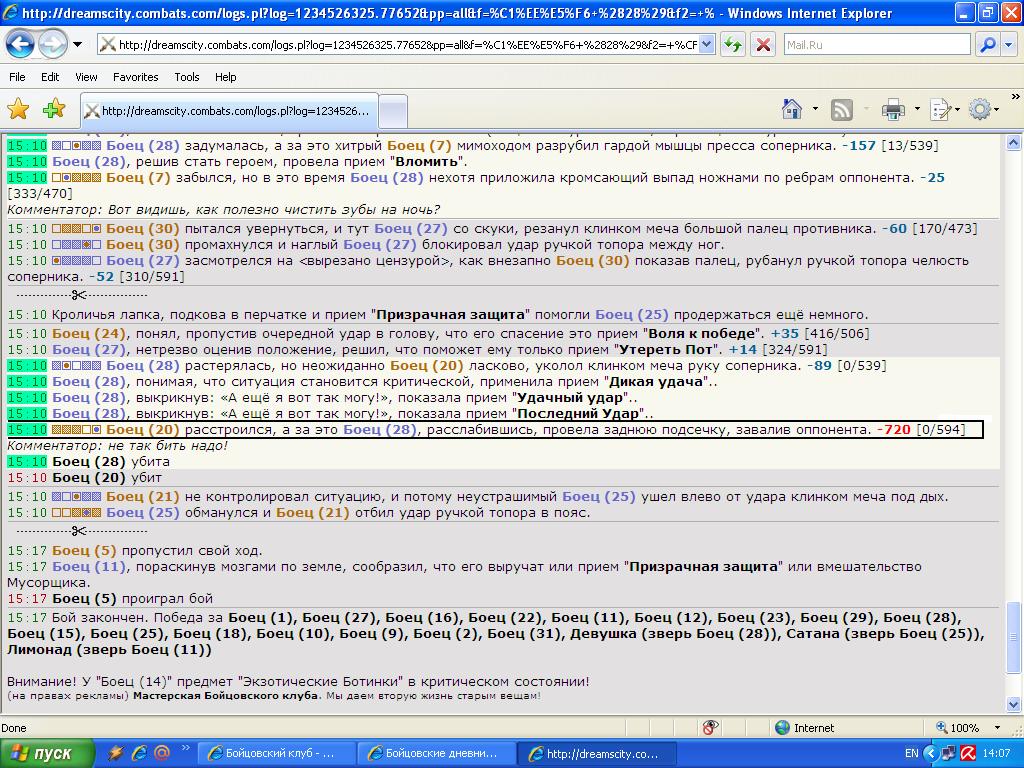Click the Done status bar text
The height and width of the screenshot is (768, 1024).
tap(14, 728)
